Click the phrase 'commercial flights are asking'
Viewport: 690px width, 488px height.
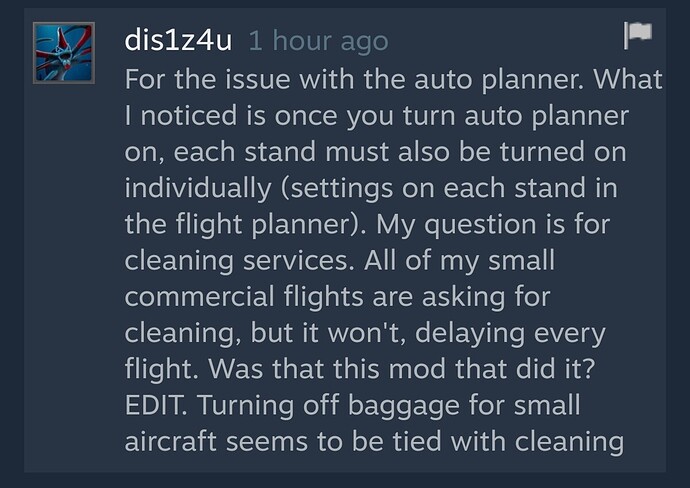pos(315,296)
